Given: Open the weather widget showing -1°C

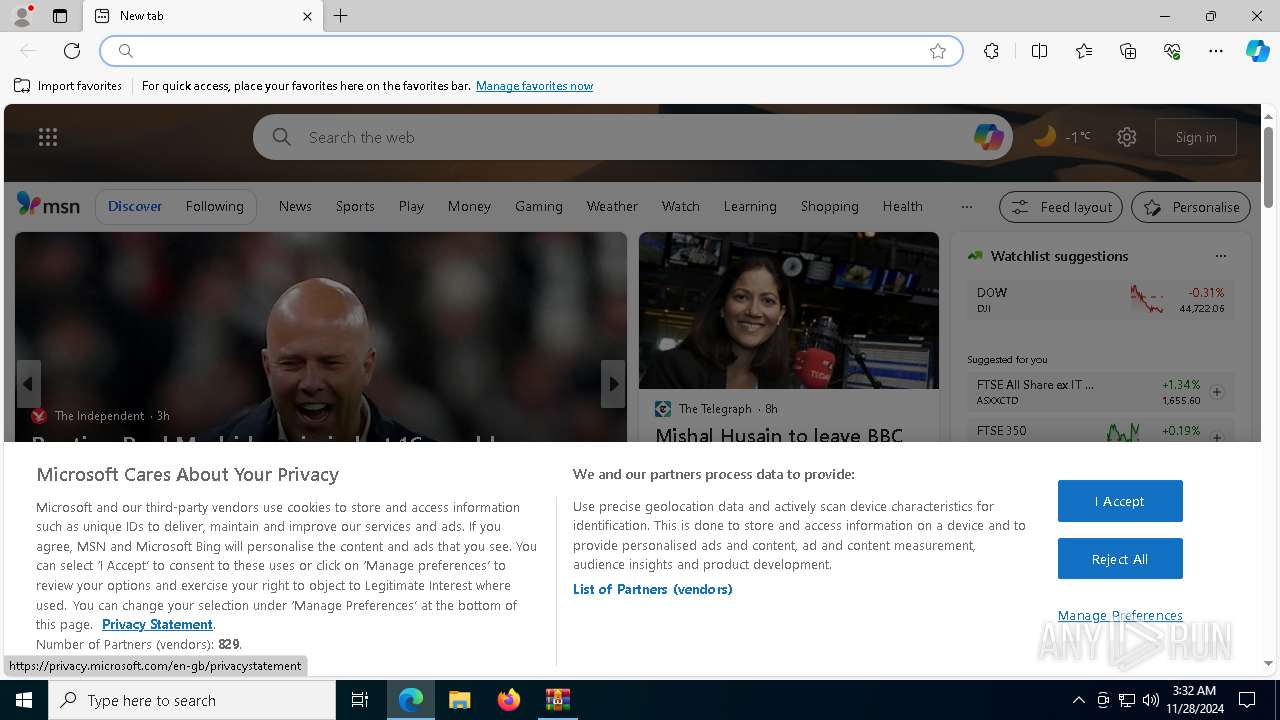Looking at the screenshot, I should coord(1062,137).
